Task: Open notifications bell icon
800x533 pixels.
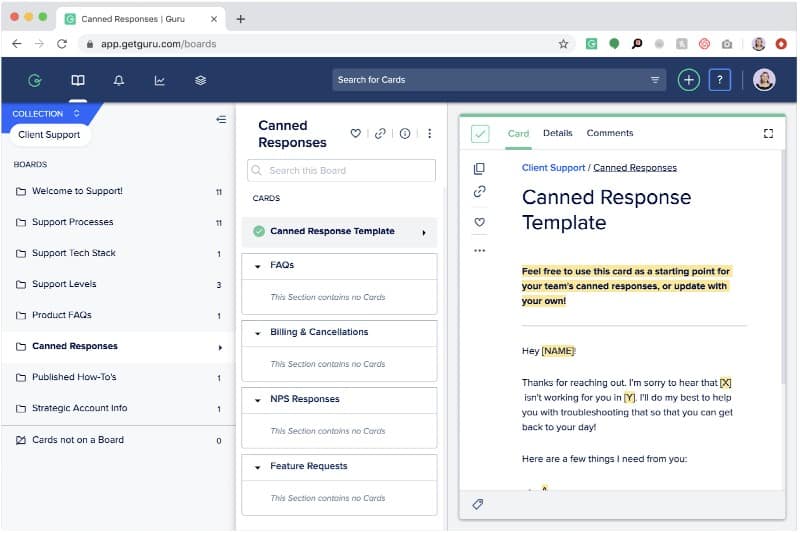Action: [x=119, y=80]
